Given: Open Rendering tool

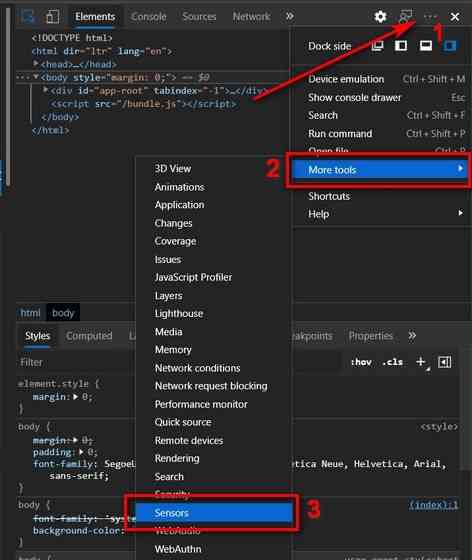Looking at the screenshot, I should point(213,459).
